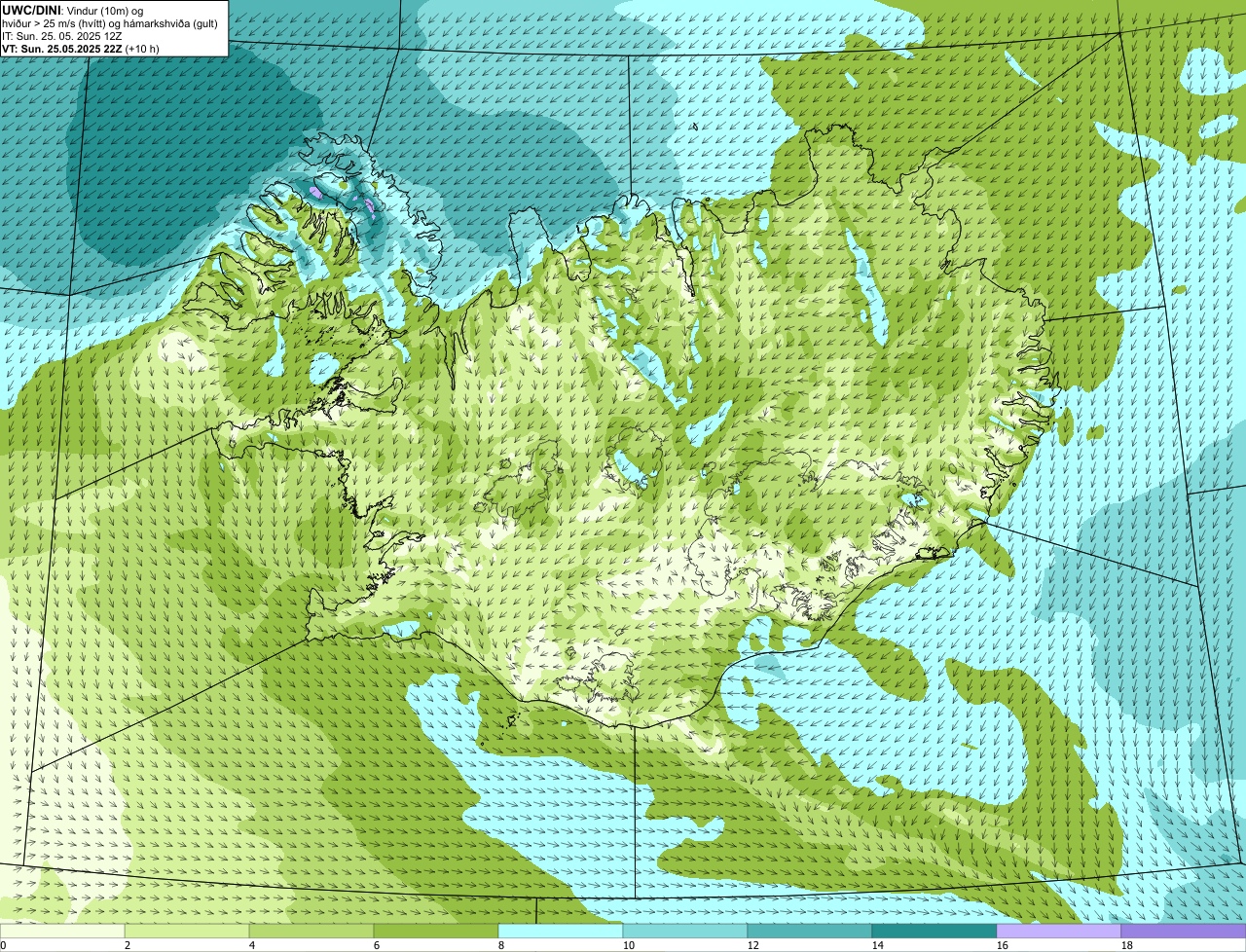Viewport: 1246px width, 952px height.
Task: Select the 'VT: Sun. 25.05.2025 22Z (+10 h)' line
Action: click(81, 48)
